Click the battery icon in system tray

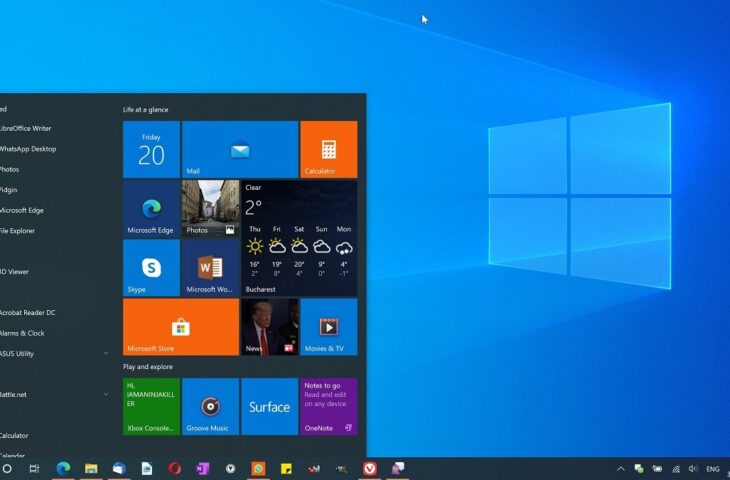(657, 469)
